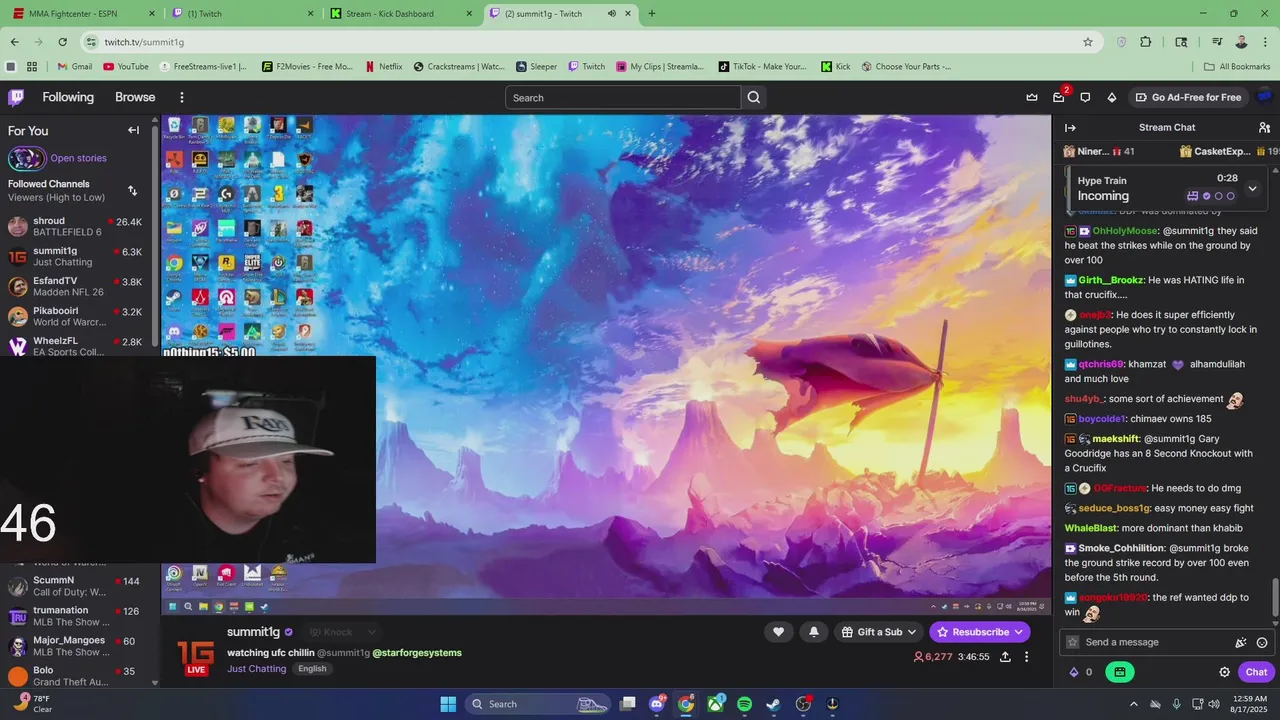The width and height of the screenshot is (1280, 720).
Task: Mute the summit1g tab audio
Action: coord(611,14)
